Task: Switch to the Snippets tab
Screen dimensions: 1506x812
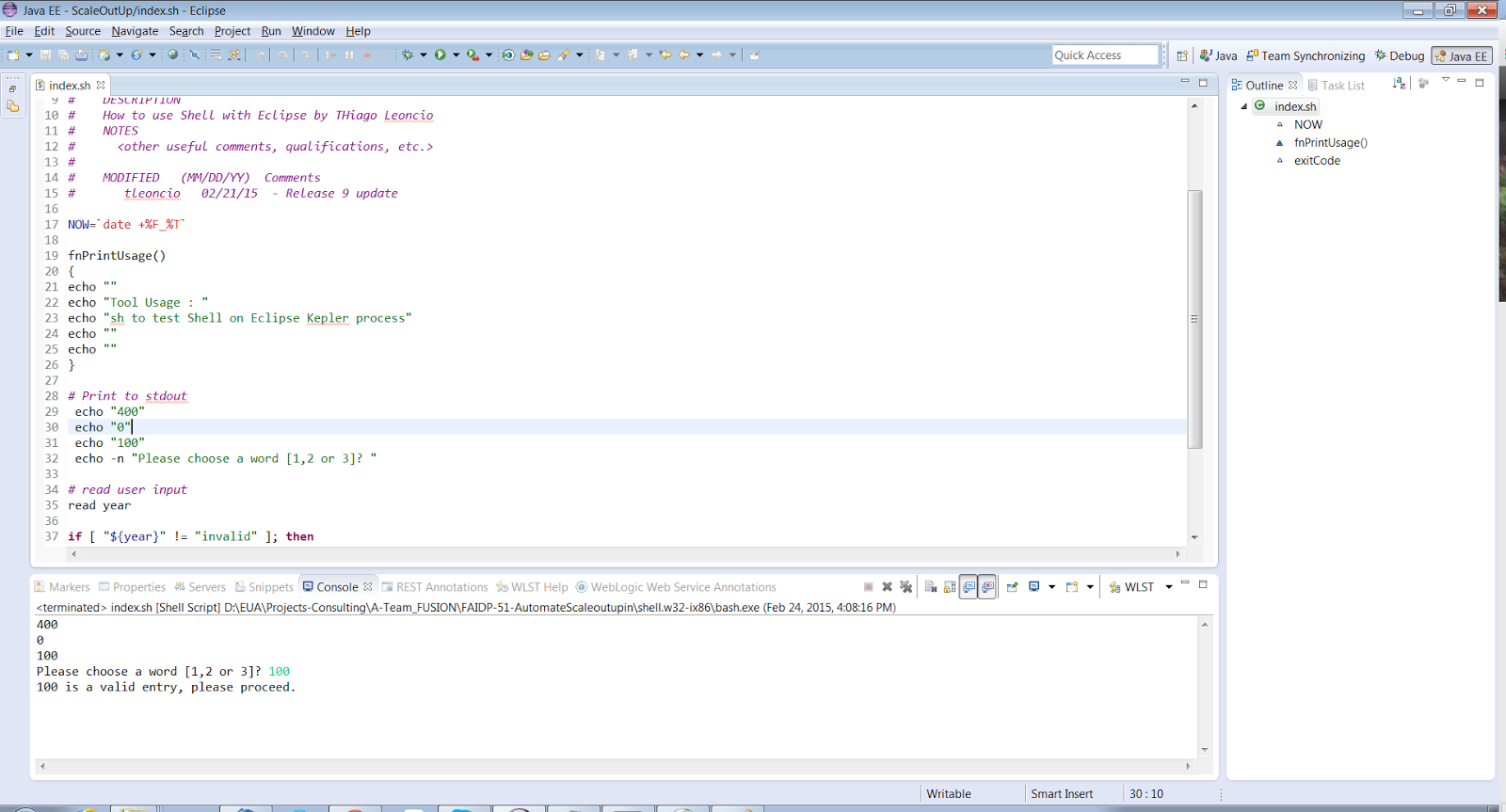Action: coord(264,586)
